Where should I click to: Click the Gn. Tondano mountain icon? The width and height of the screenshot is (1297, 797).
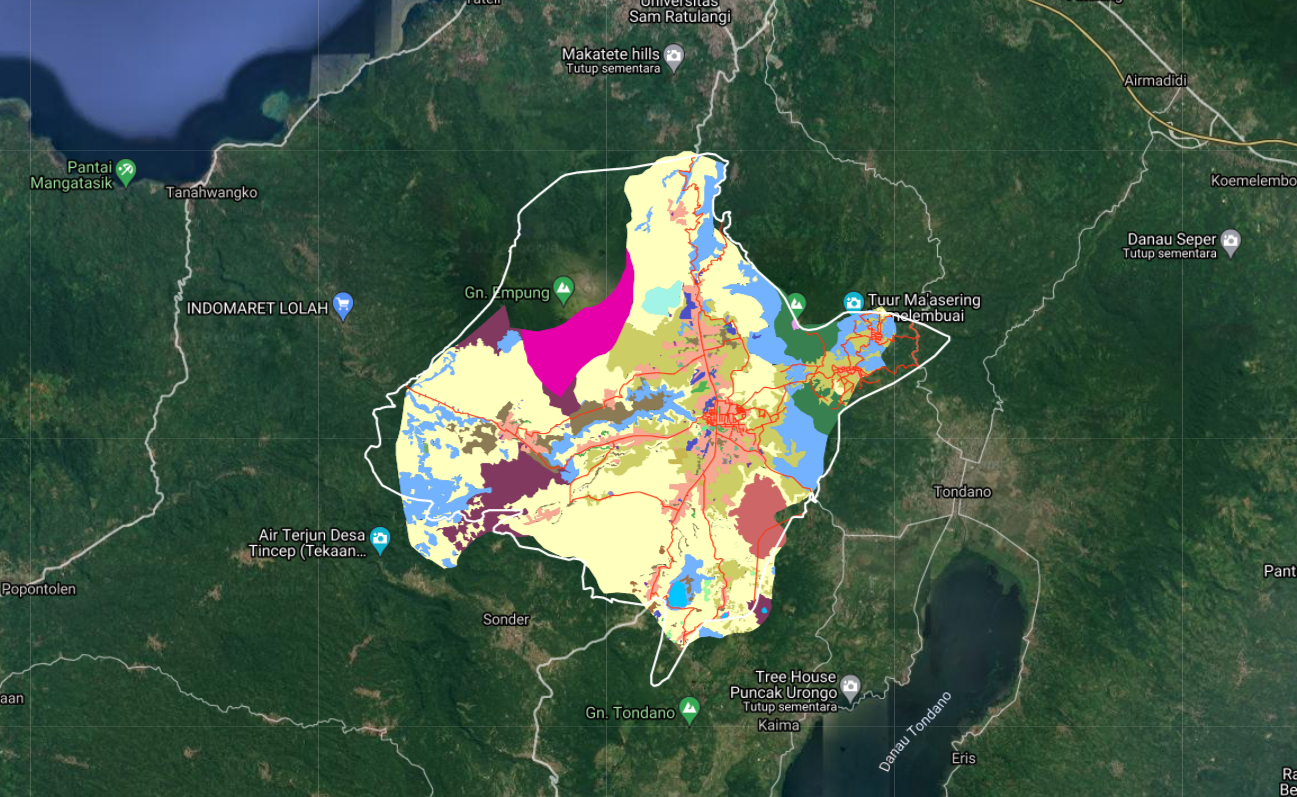689,711
